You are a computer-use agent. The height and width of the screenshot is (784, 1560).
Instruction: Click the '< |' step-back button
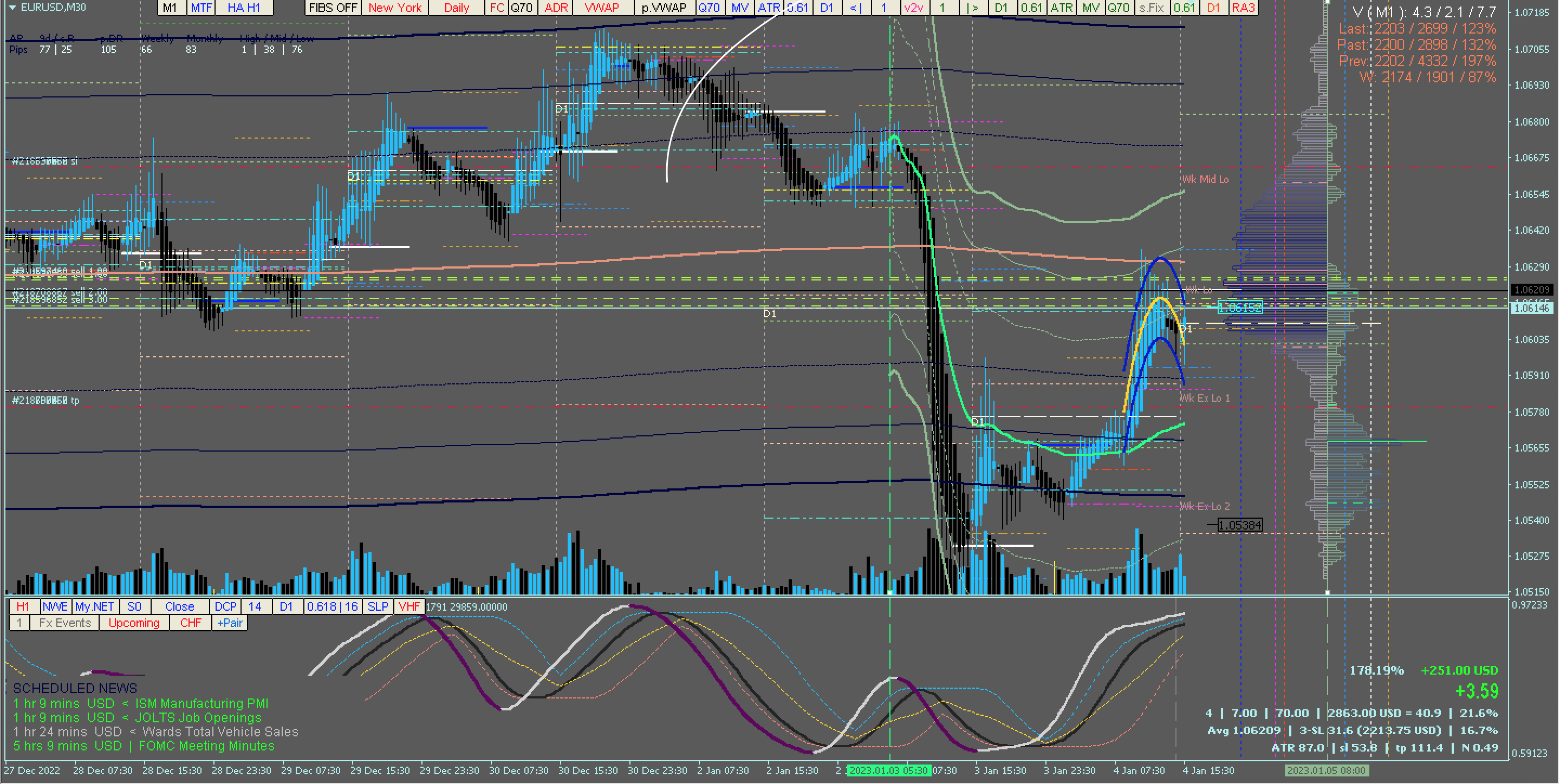point(856,8)
